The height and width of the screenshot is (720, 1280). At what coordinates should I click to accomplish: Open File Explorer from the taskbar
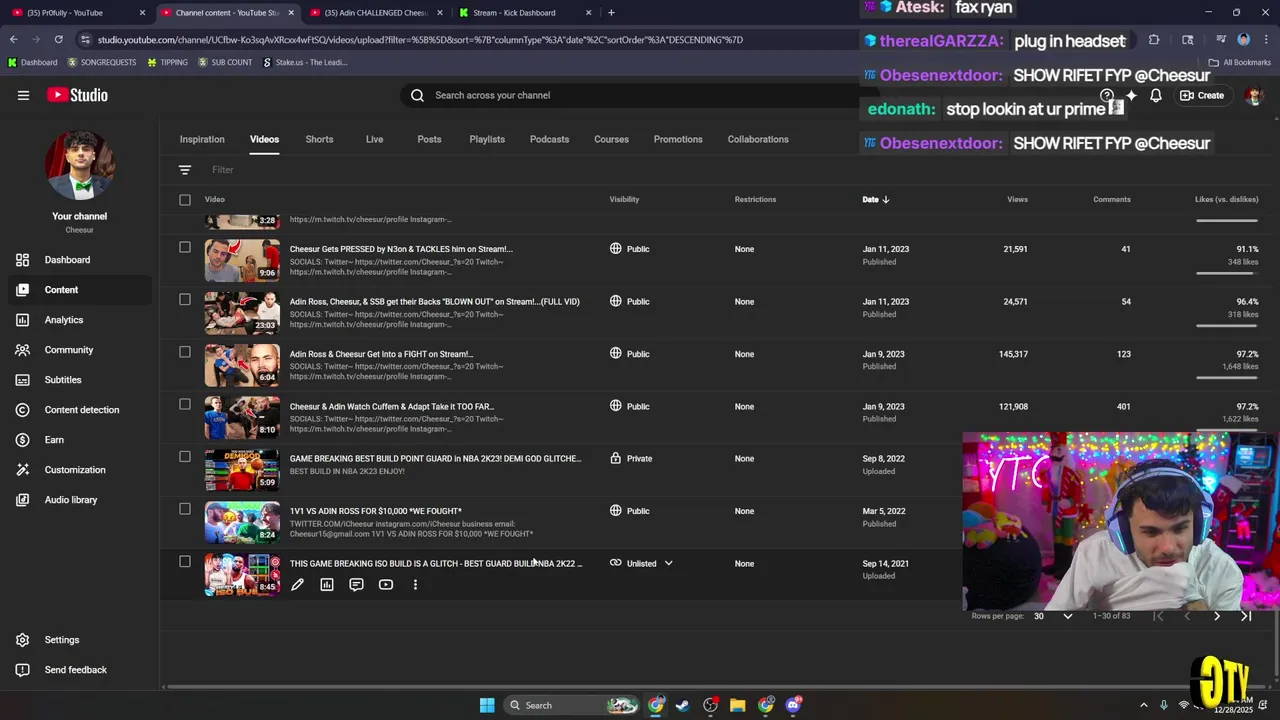(x=737, y=705)
